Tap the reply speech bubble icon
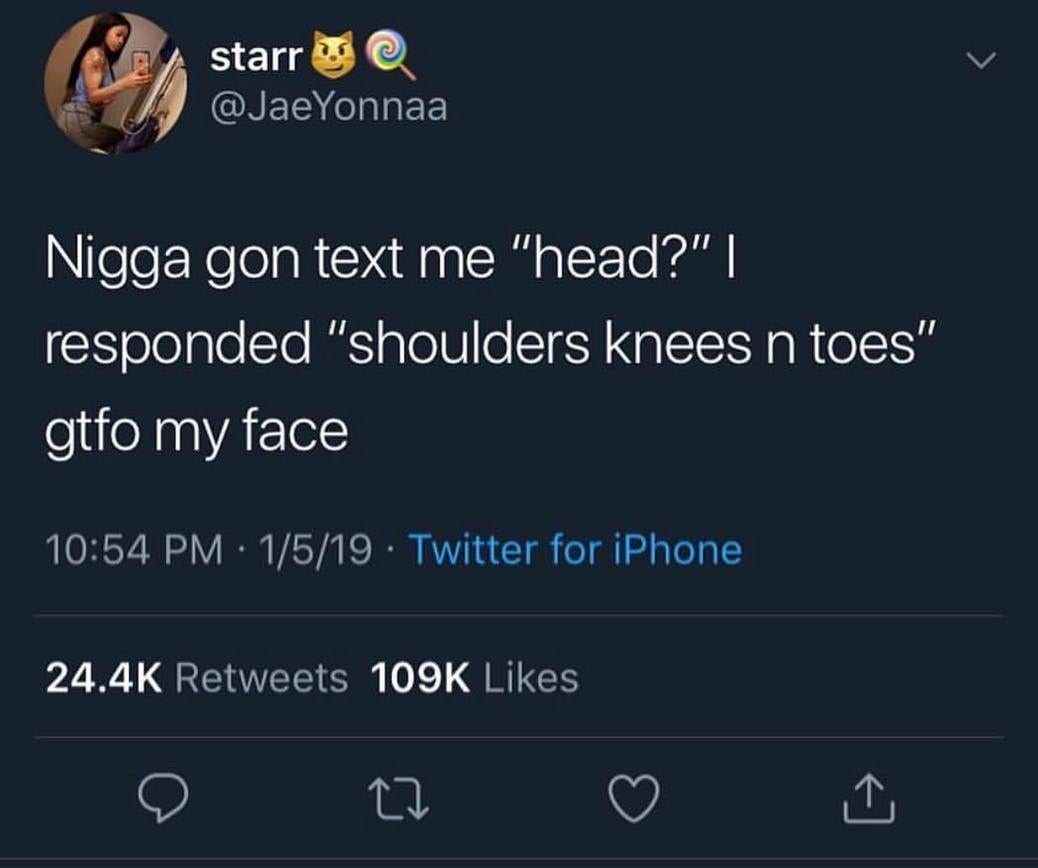The image size is (1038, 868). coord(163,797)
